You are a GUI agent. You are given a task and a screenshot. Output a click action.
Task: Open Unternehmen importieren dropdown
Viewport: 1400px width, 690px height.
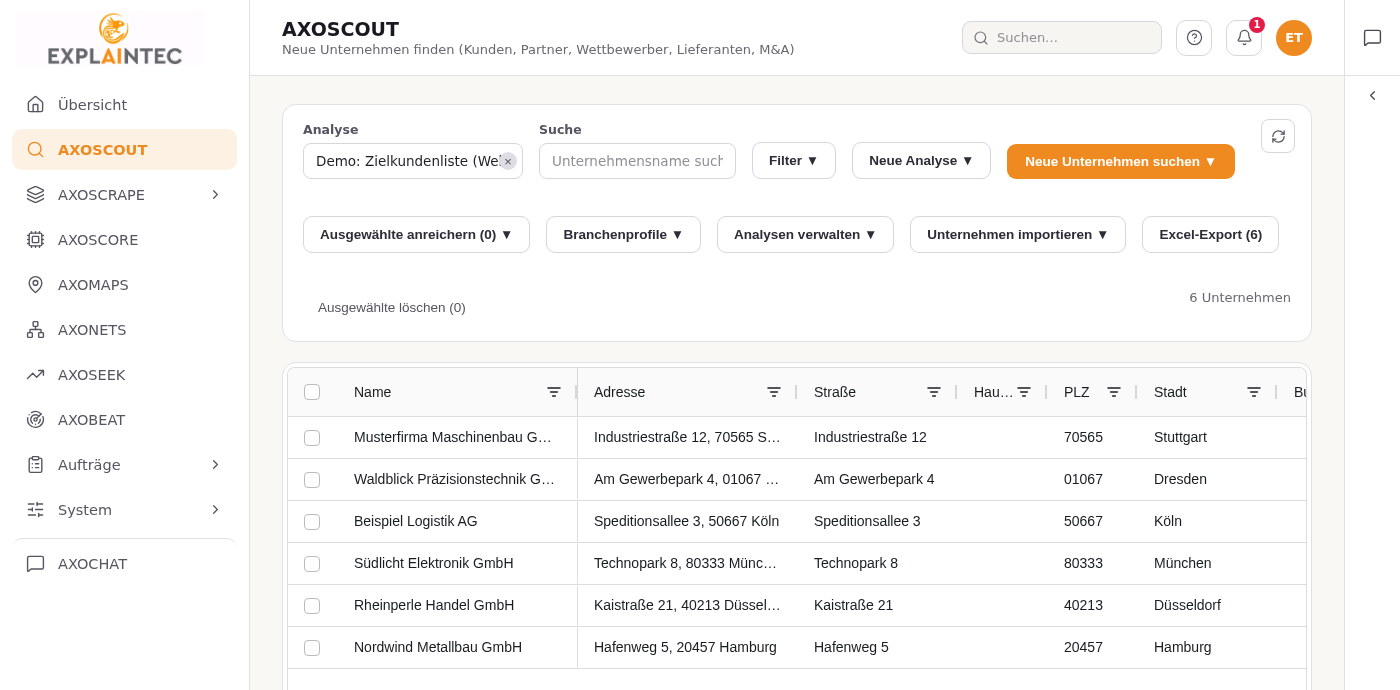(1018, 234)
